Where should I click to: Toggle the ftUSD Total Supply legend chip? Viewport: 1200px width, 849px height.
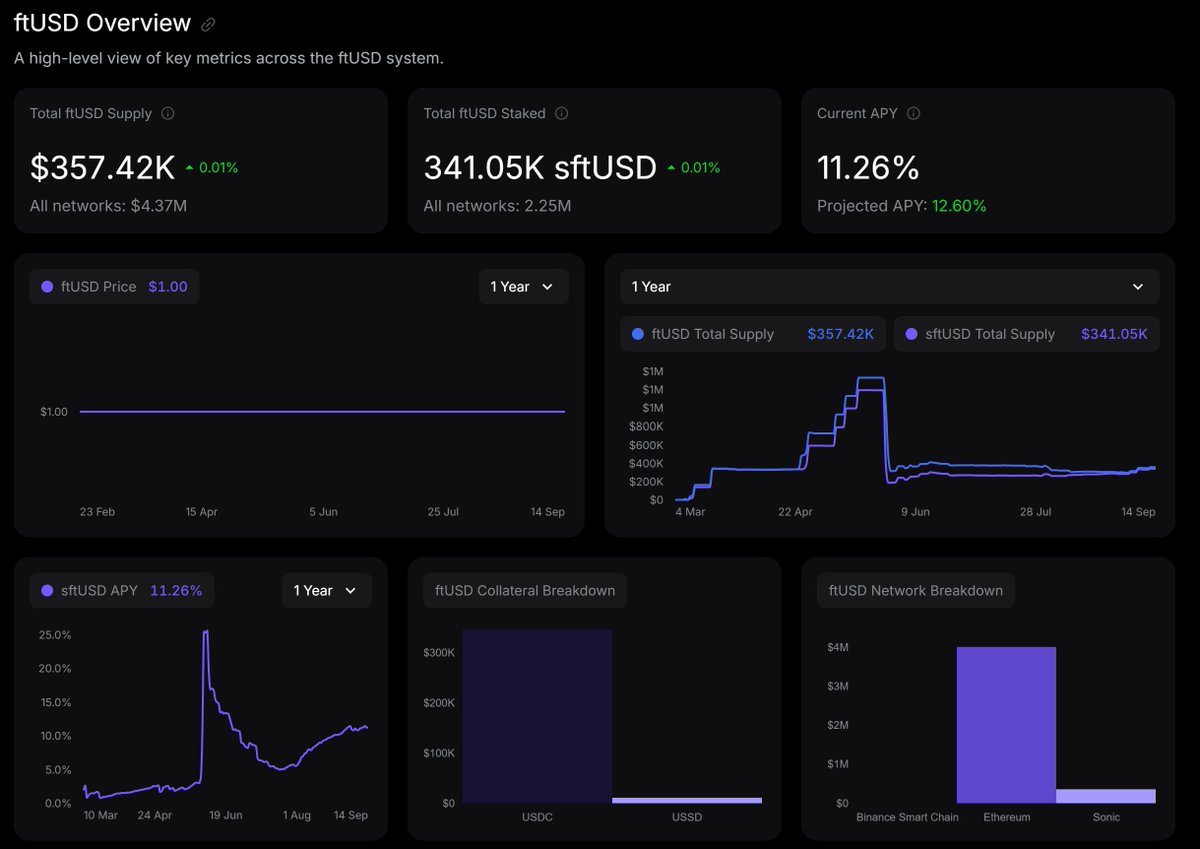tap(753, 334)
